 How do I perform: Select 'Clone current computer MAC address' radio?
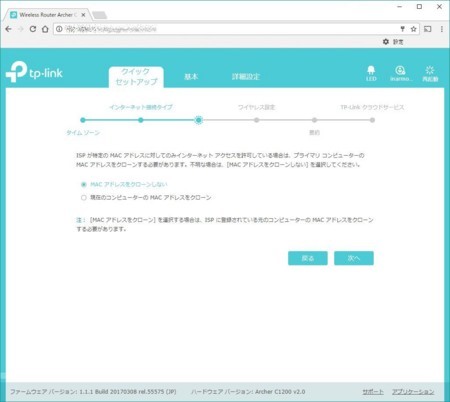pyautogui.click(x=84, y=198)
